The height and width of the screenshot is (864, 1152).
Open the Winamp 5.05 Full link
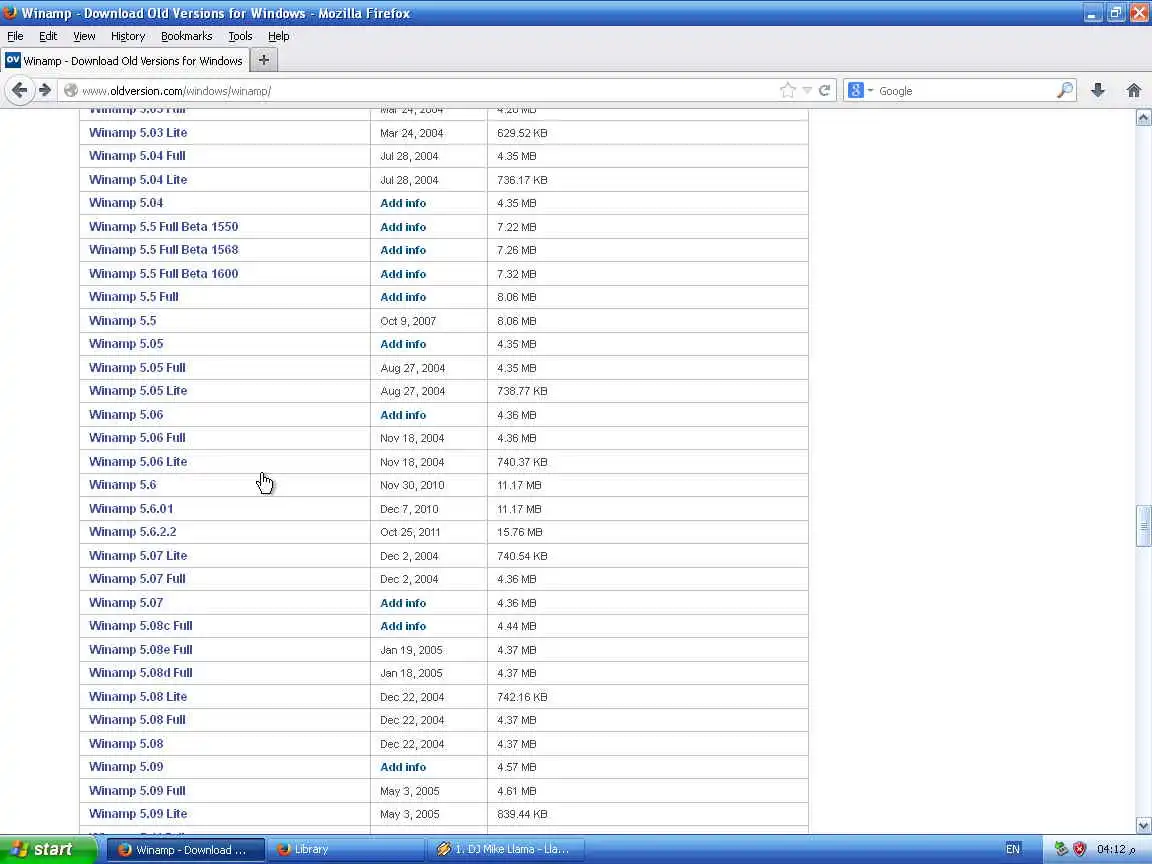point(137,367)
